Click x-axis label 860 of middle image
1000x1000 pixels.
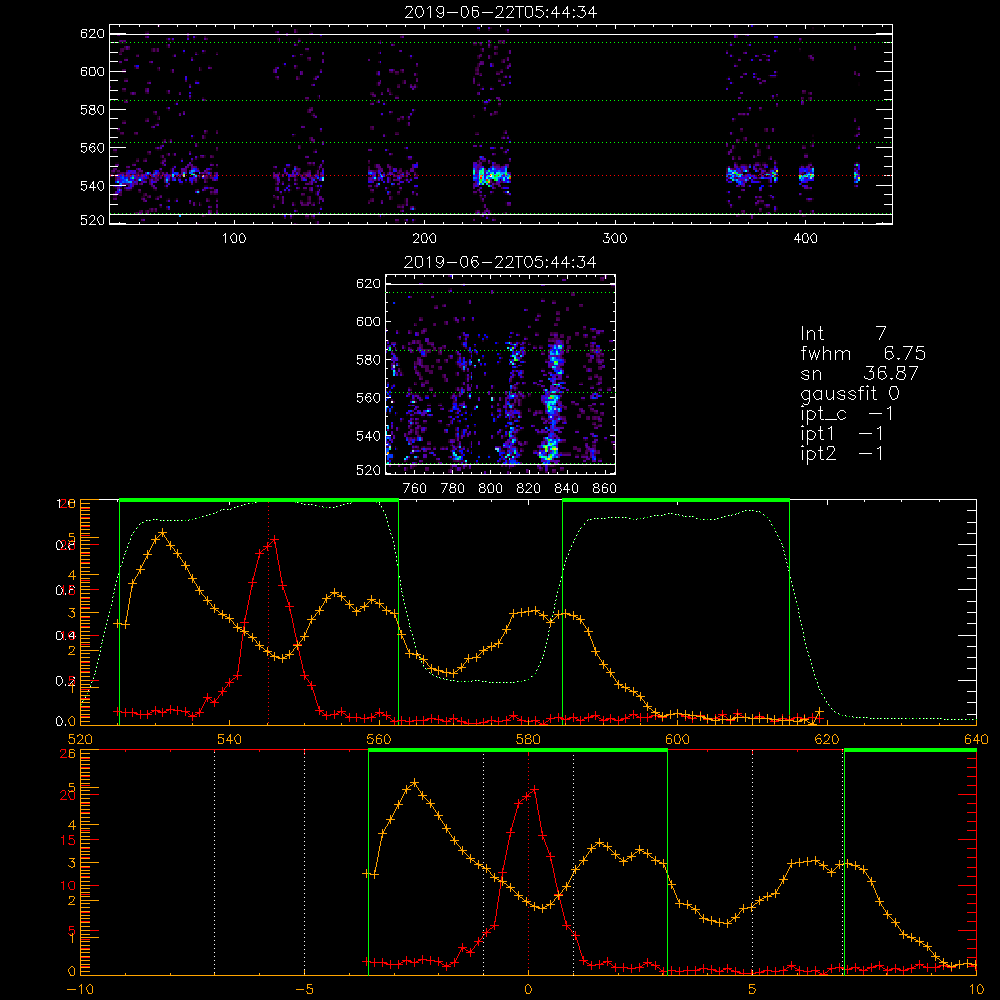tap(604, 489)
